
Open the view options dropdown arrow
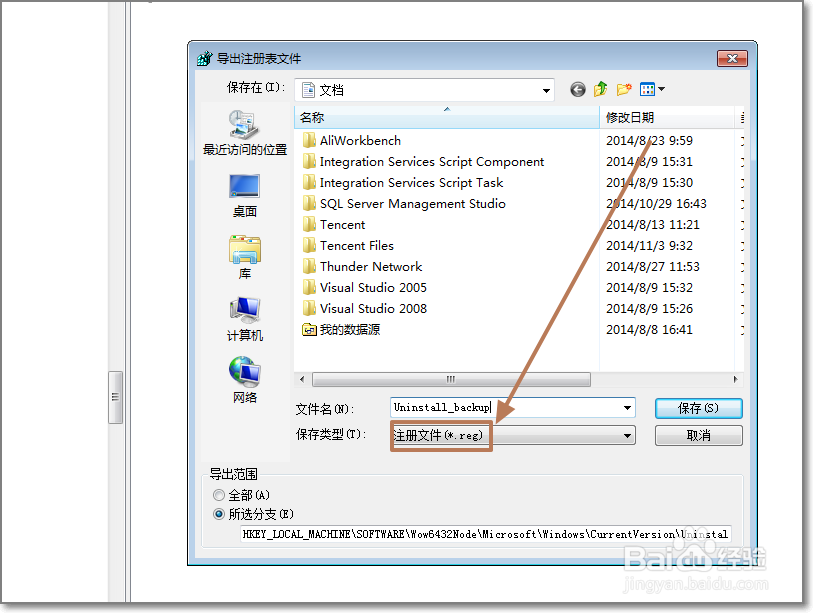(662, 90)
